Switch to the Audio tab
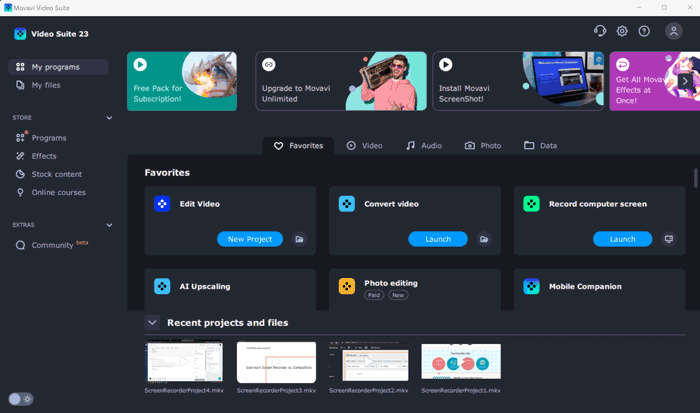This screenshot has width=700, height=413. (424, 146)
